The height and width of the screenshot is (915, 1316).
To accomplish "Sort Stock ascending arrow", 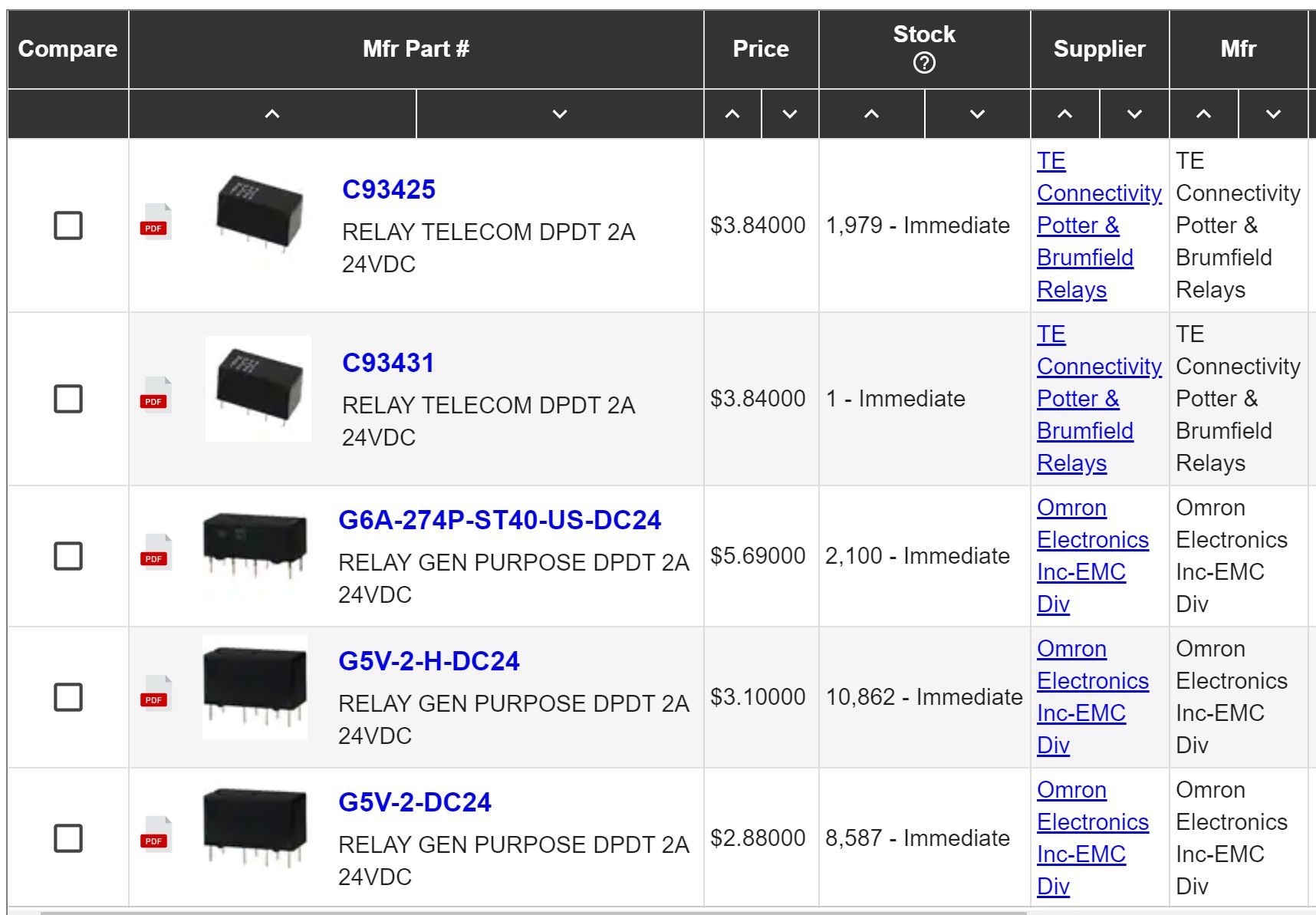I will pyautogui.click(x=872, y=114).
